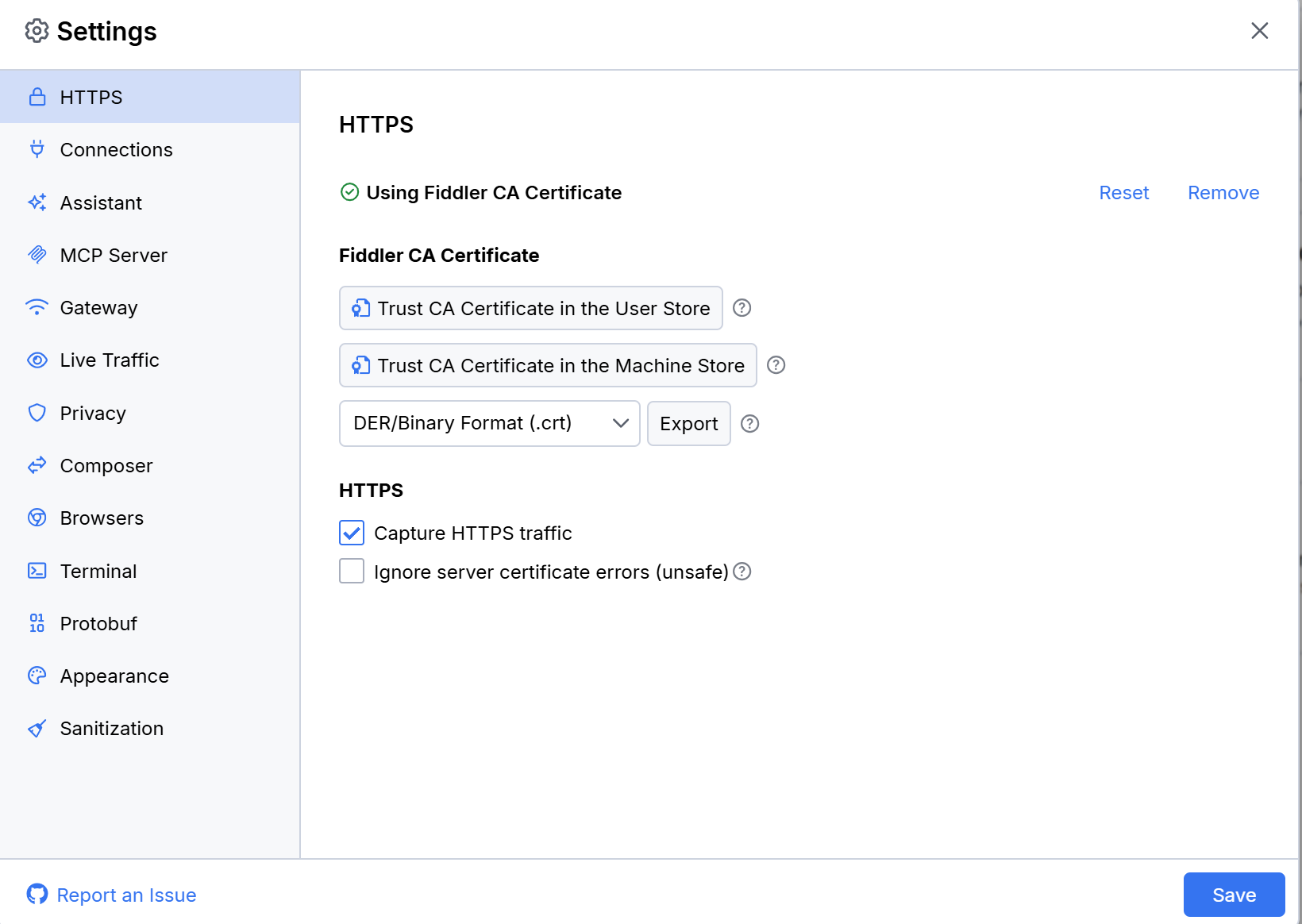Enable Ignore server certificate errors checkbox

[352, 571]
